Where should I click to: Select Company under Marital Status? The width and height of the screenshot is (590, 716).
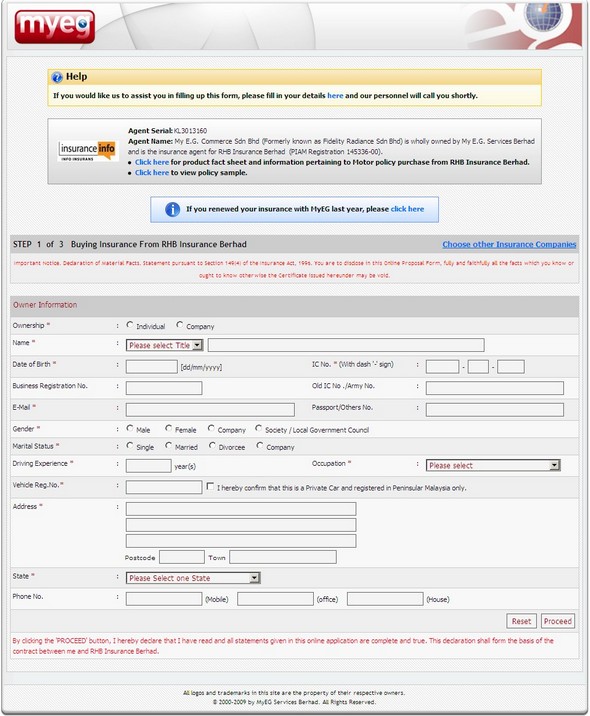pos(259,445)
